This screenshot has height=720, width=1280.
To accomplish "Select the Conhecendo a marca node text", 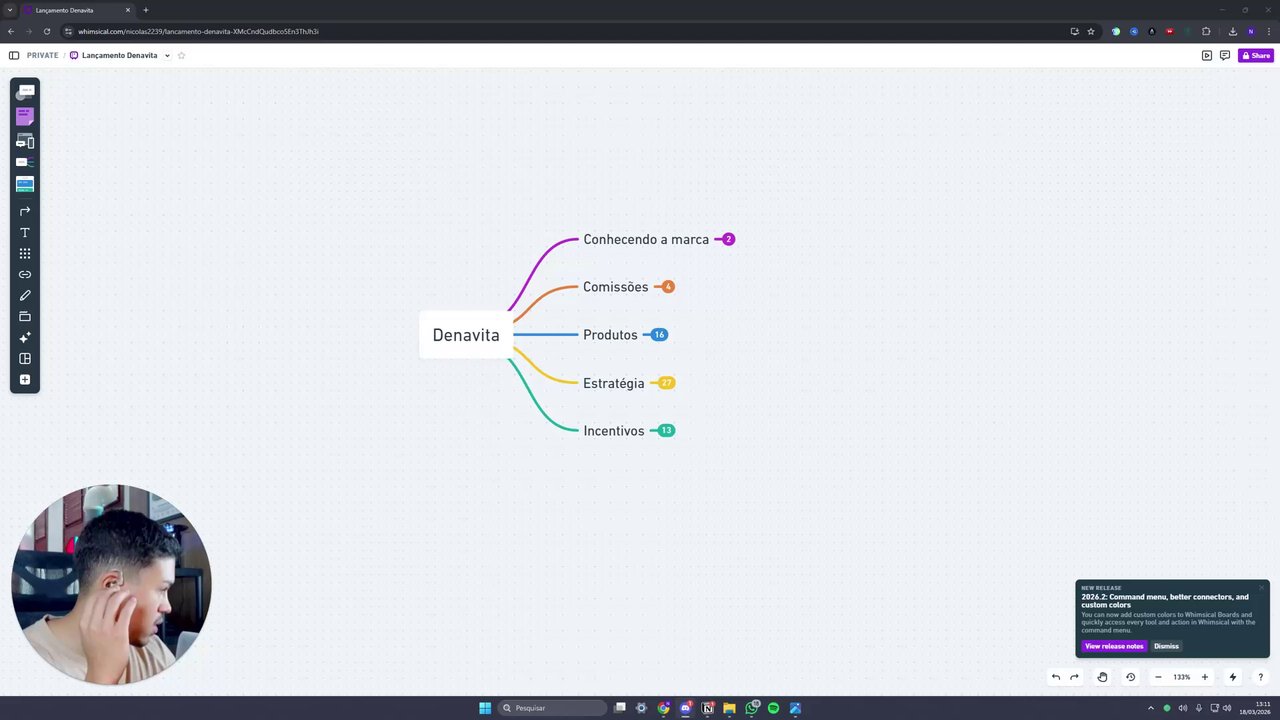I will (646, 239).
